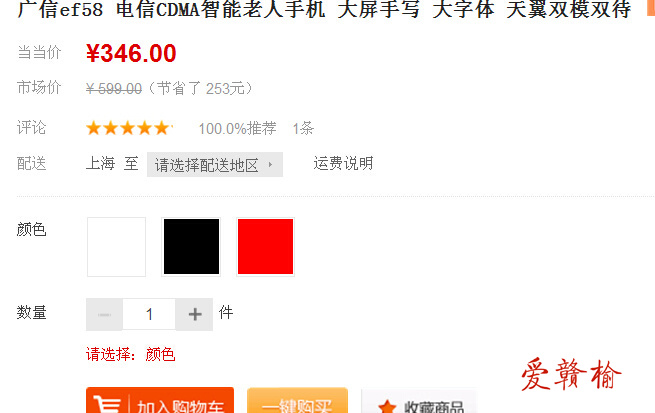Select the black color swatch
Viewport: 655px width, 413px height.
click(191, 247)
